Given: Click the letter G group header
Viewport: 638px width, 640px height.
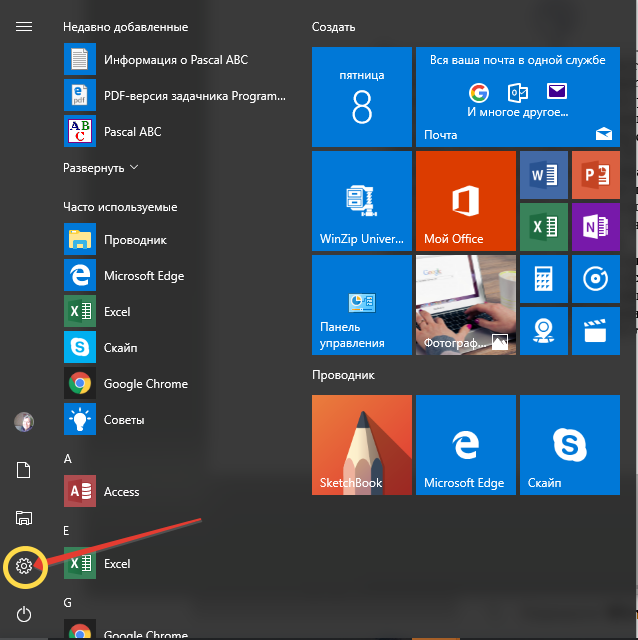Looking at the screenshot, I should pyautogui.click(x=67, y=602).
